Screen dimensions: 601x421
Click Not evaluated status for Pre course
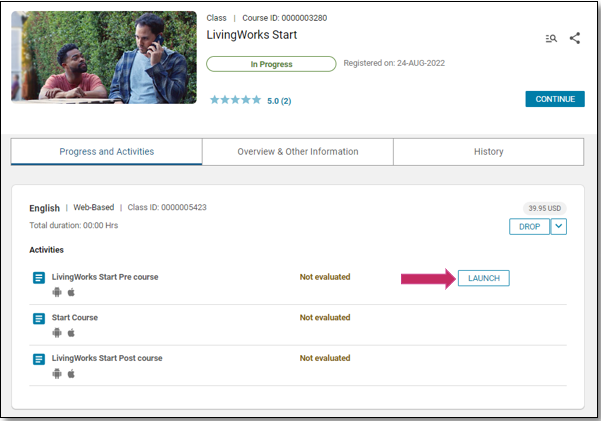(x=325, y=277)
